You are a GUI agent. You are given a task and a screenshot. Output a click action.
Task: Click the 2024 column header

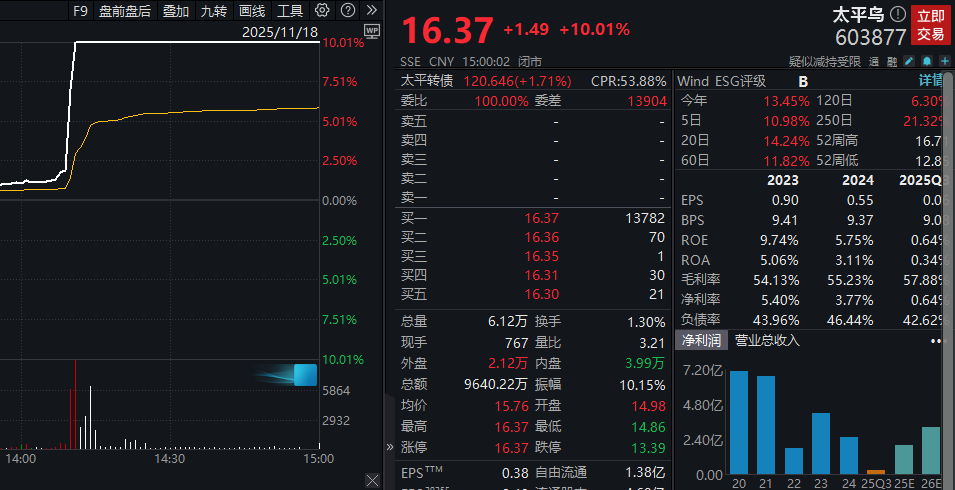tap(858, 180)
